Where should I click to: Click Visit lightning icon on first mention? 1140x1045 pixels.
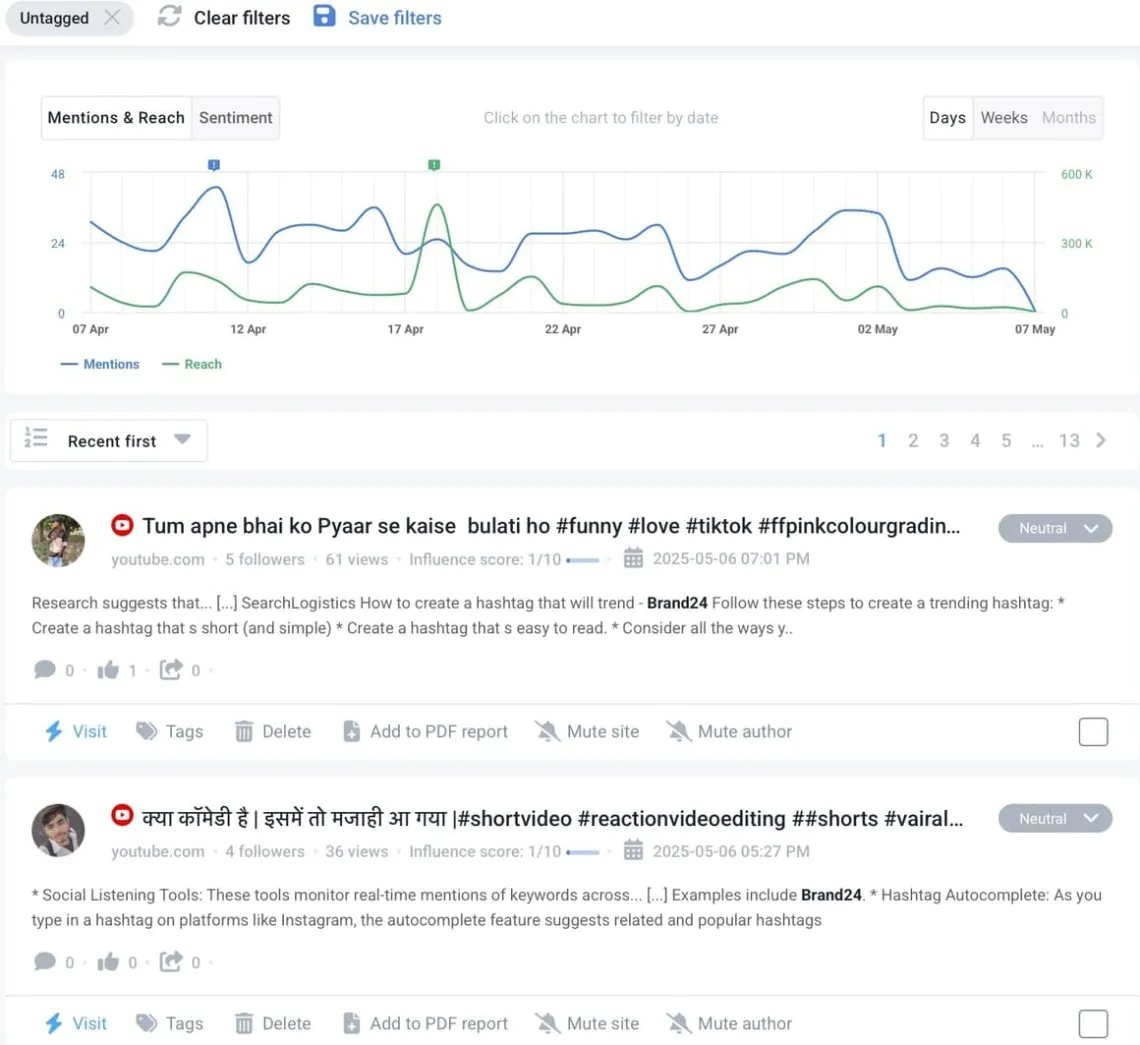pos(54,732)
